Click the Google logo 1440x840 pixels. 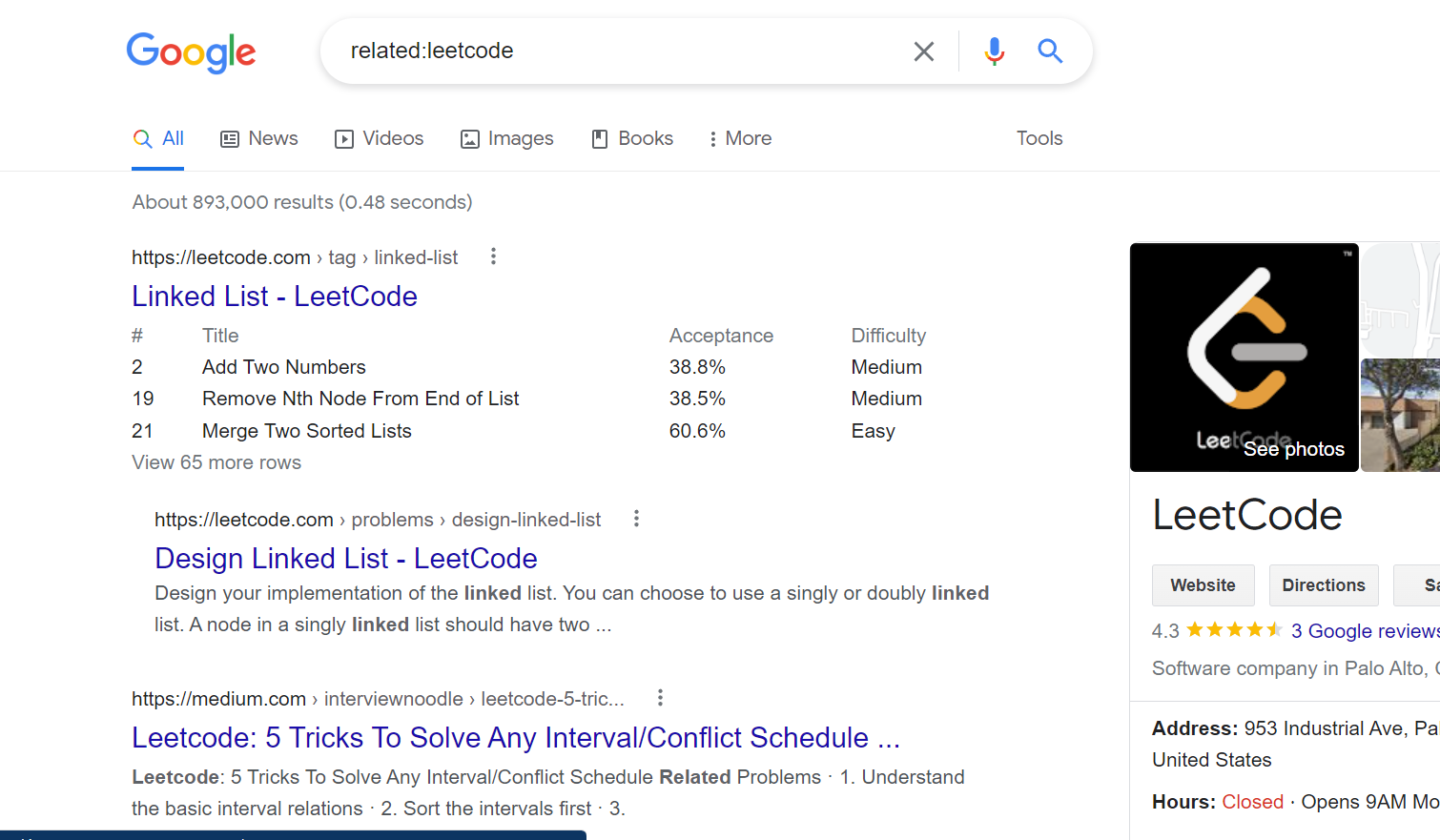click(x=191, y=51)
